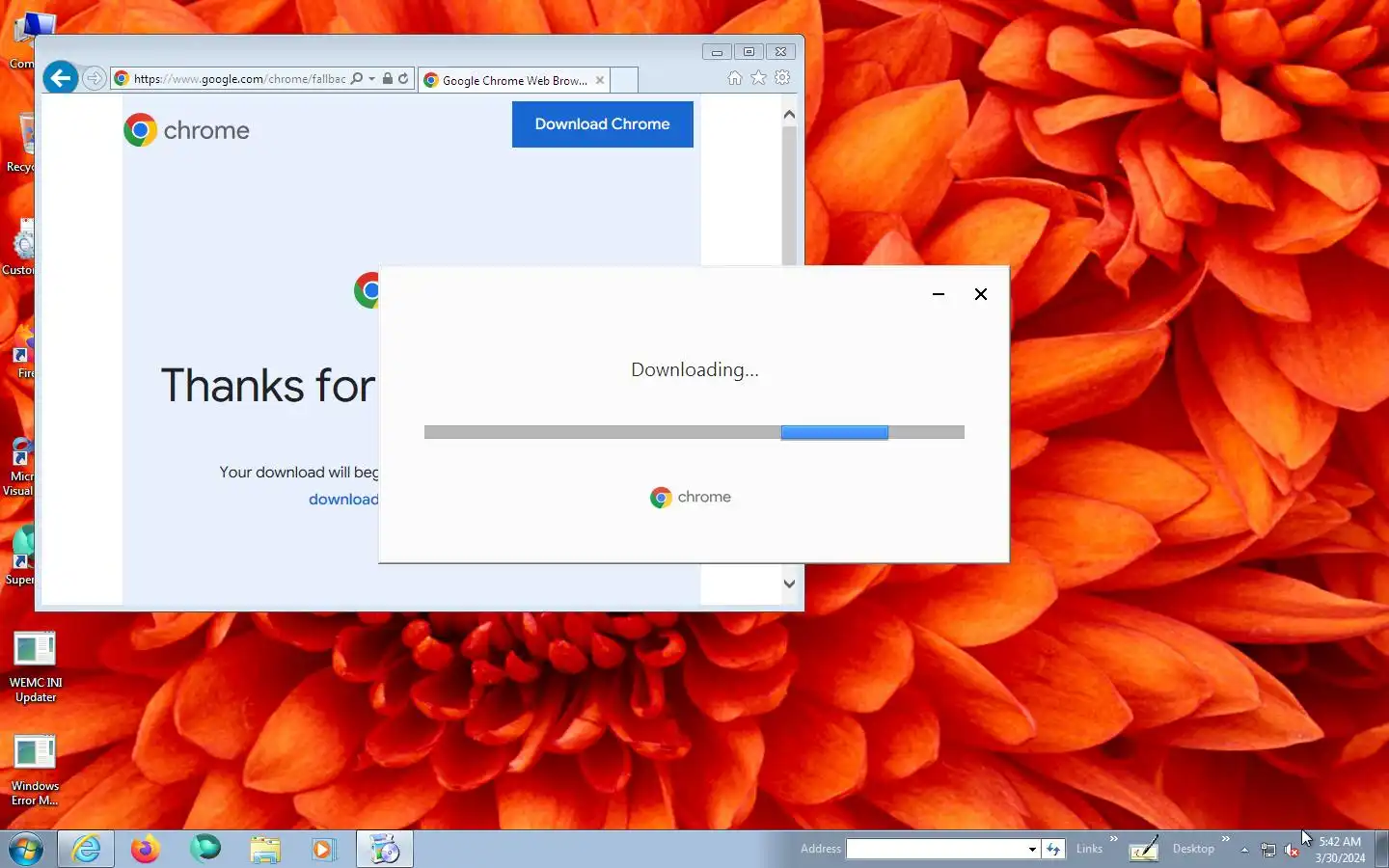Expand the Desktop toolbar chevron

tap(1226, 839)
